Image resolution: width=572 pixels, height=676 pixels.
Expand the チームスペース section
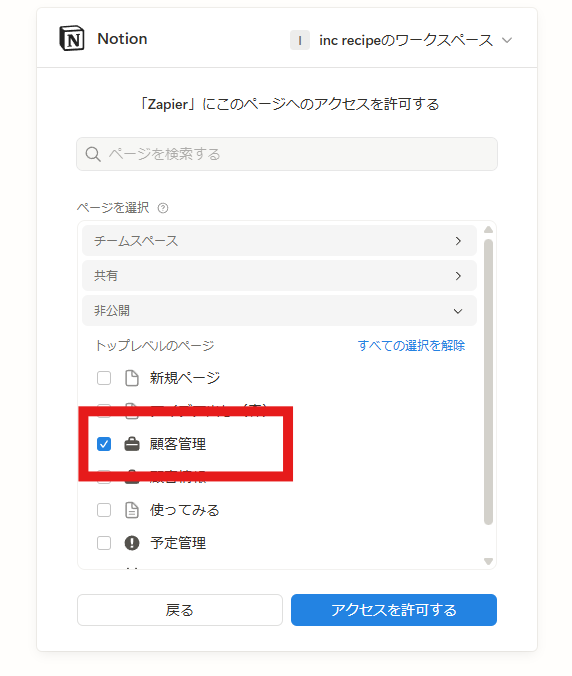click(279, 241)
